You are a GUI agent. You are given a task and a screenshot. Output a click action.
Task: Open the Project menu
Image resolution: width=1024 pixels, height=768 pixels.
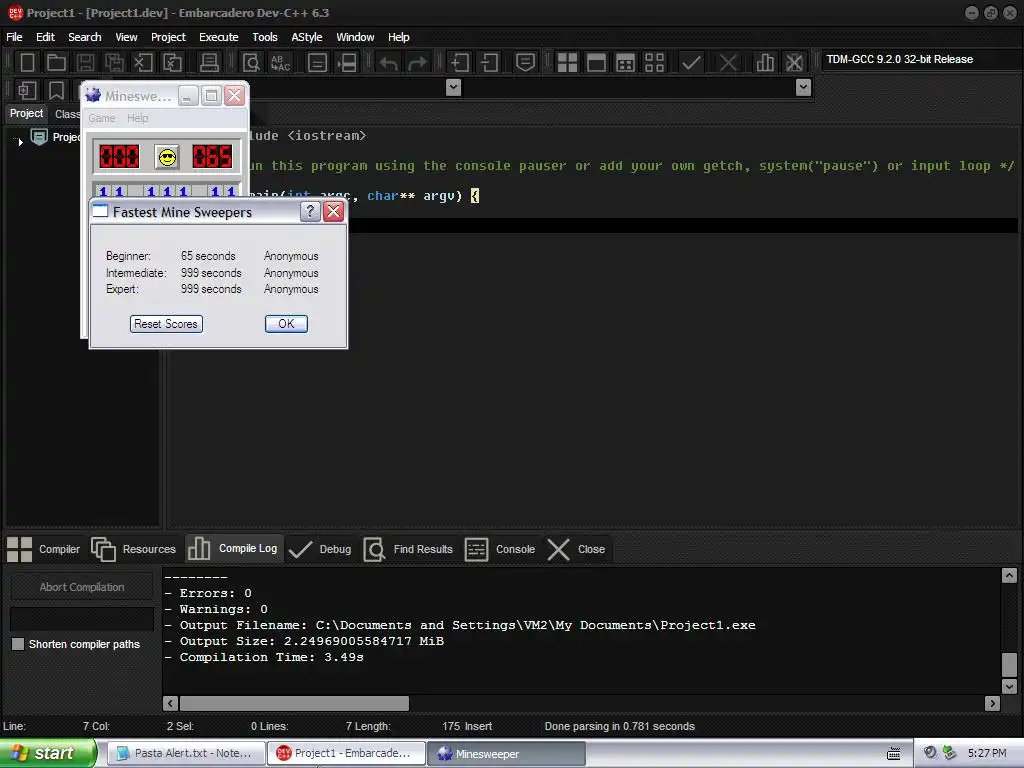point(168,37)
